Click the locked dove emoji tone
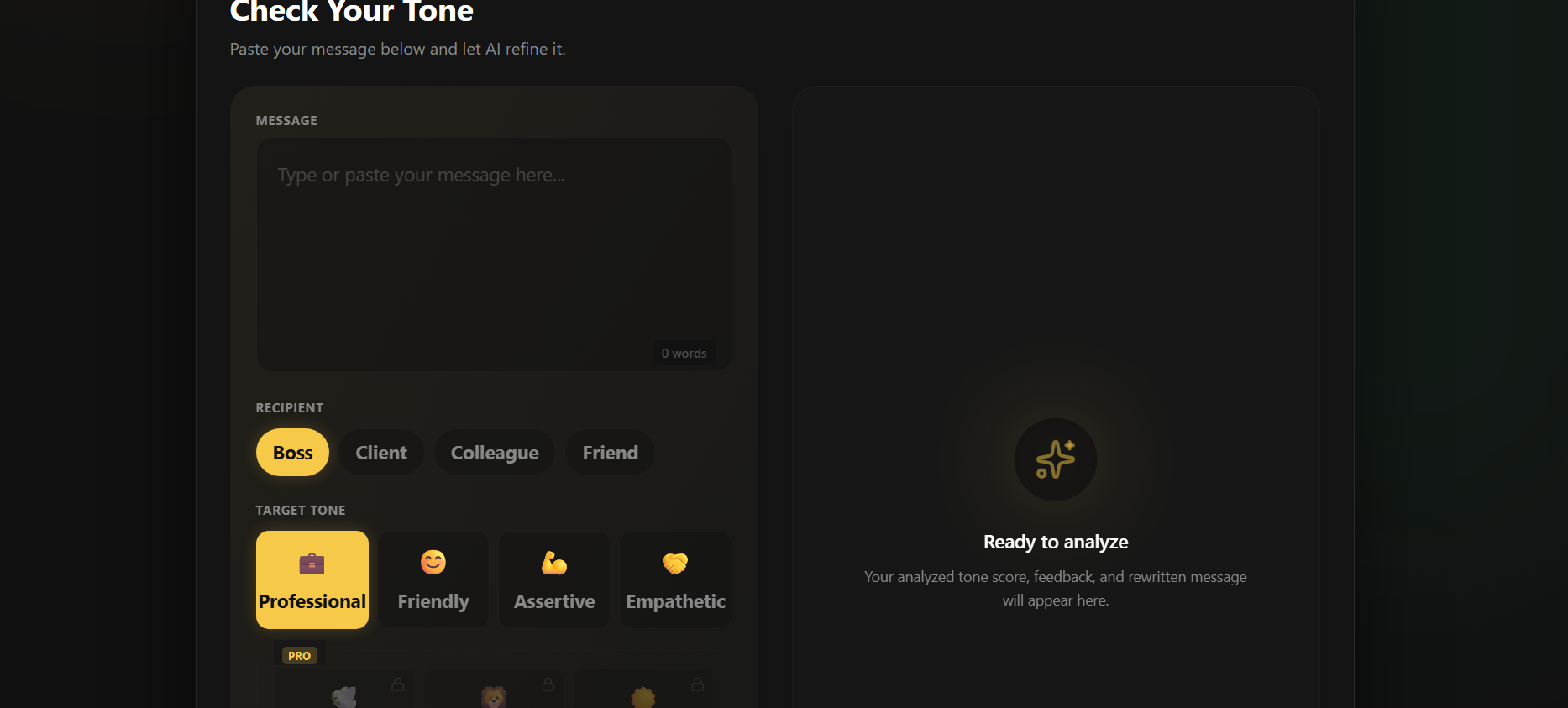 tap(343, 690)
